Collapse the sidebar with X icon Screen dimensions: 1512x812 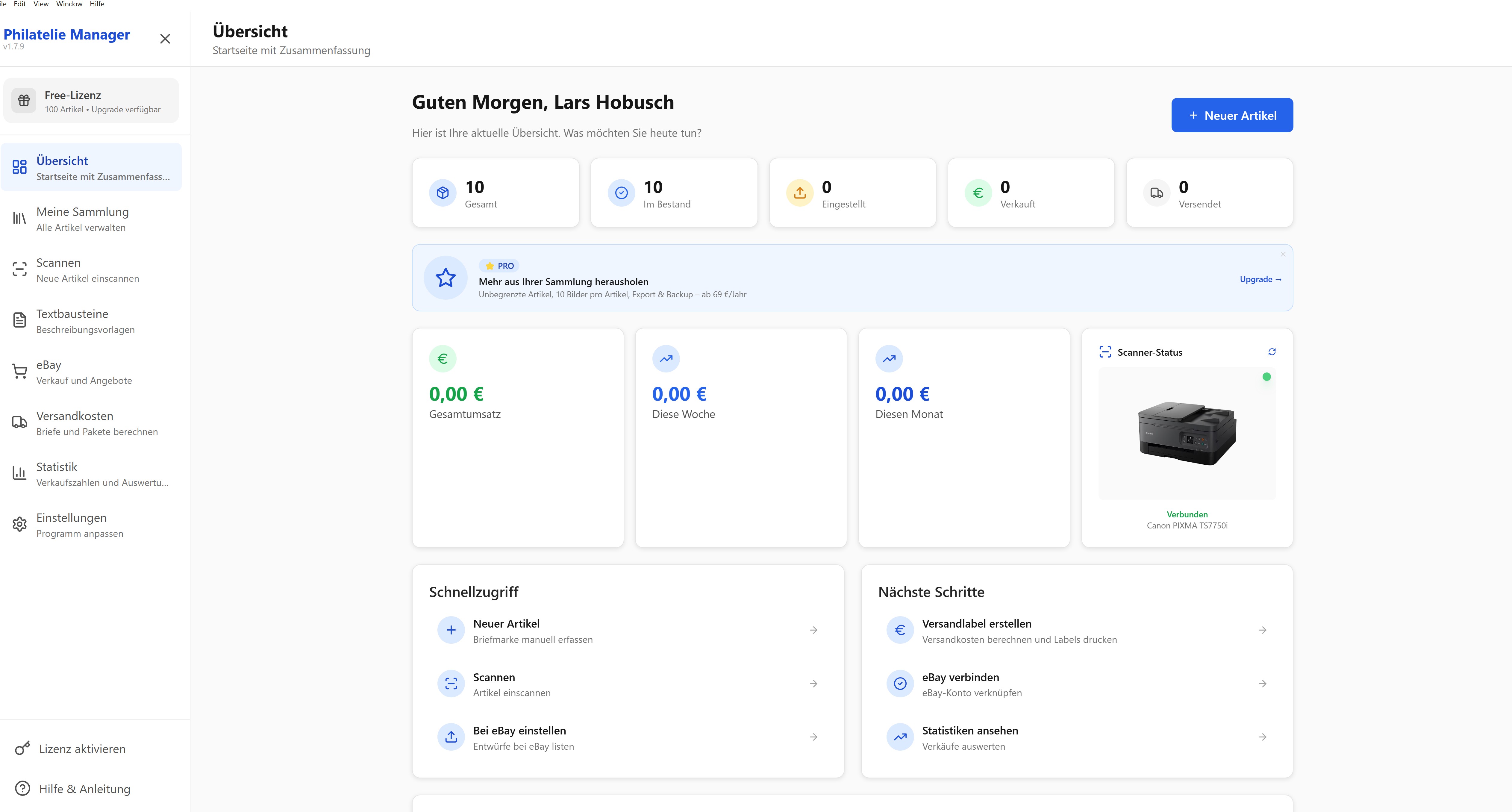coord(165,39)
